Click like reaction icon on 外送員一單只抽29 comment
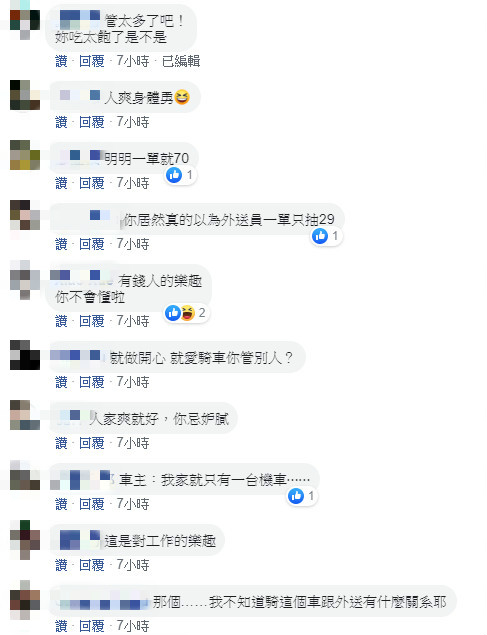Screen dimensions: 487x635 point(320,236)
